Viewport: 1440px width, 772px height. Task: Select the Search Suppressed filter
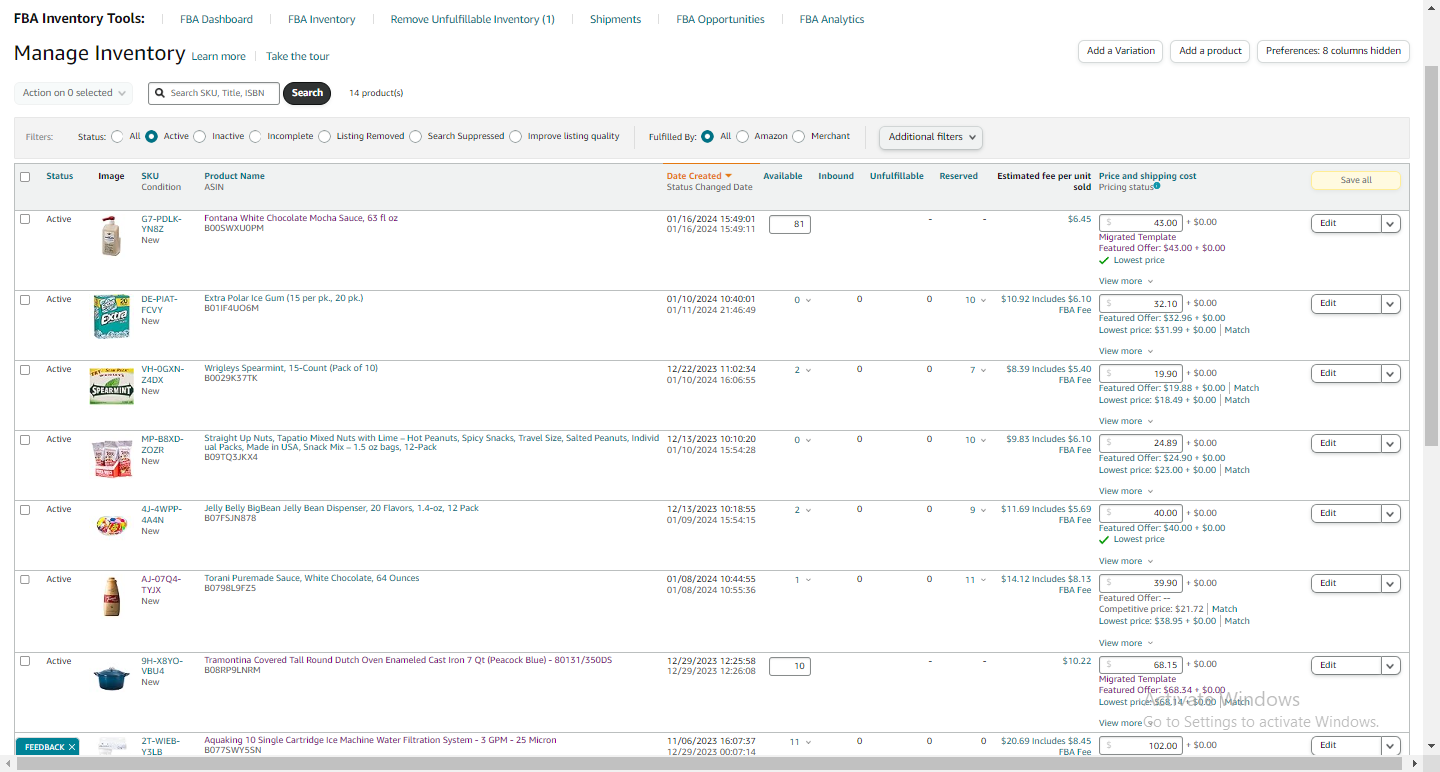pos(416,136)
